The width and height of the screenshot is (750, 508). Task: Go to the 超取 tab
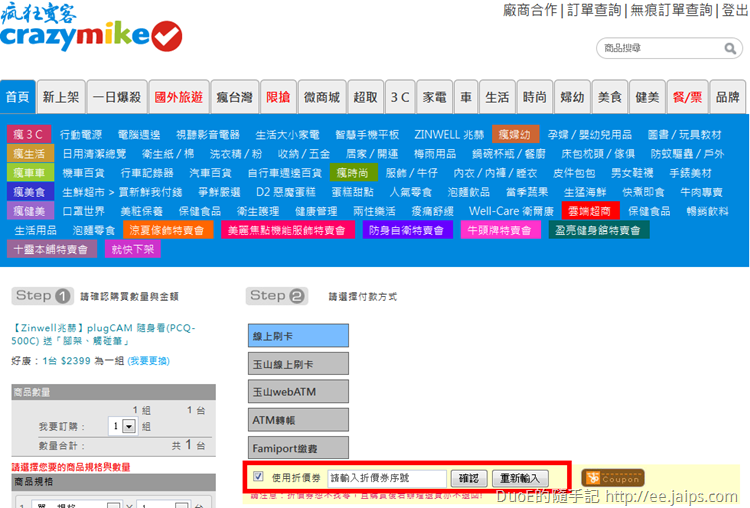[365, 97]
